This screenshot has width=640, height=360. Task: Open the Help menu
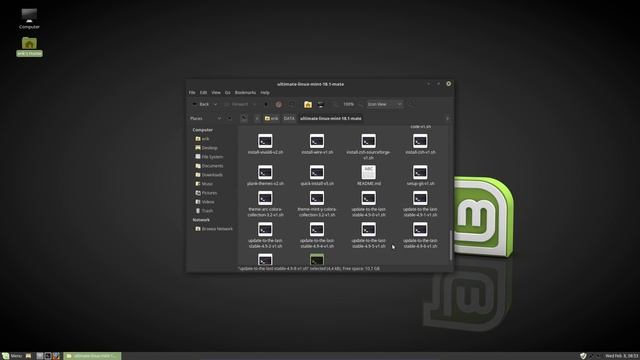tap(265, 93)
